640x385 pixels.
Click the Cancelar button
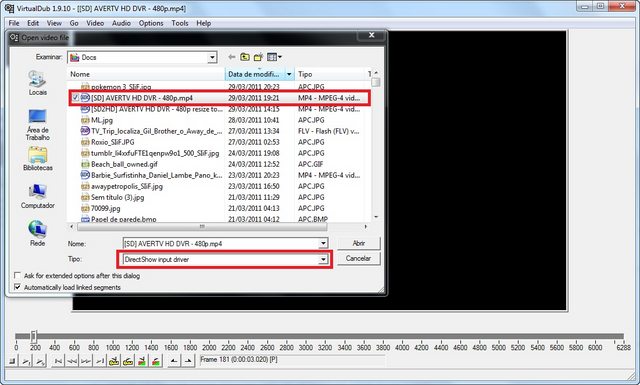359,258
